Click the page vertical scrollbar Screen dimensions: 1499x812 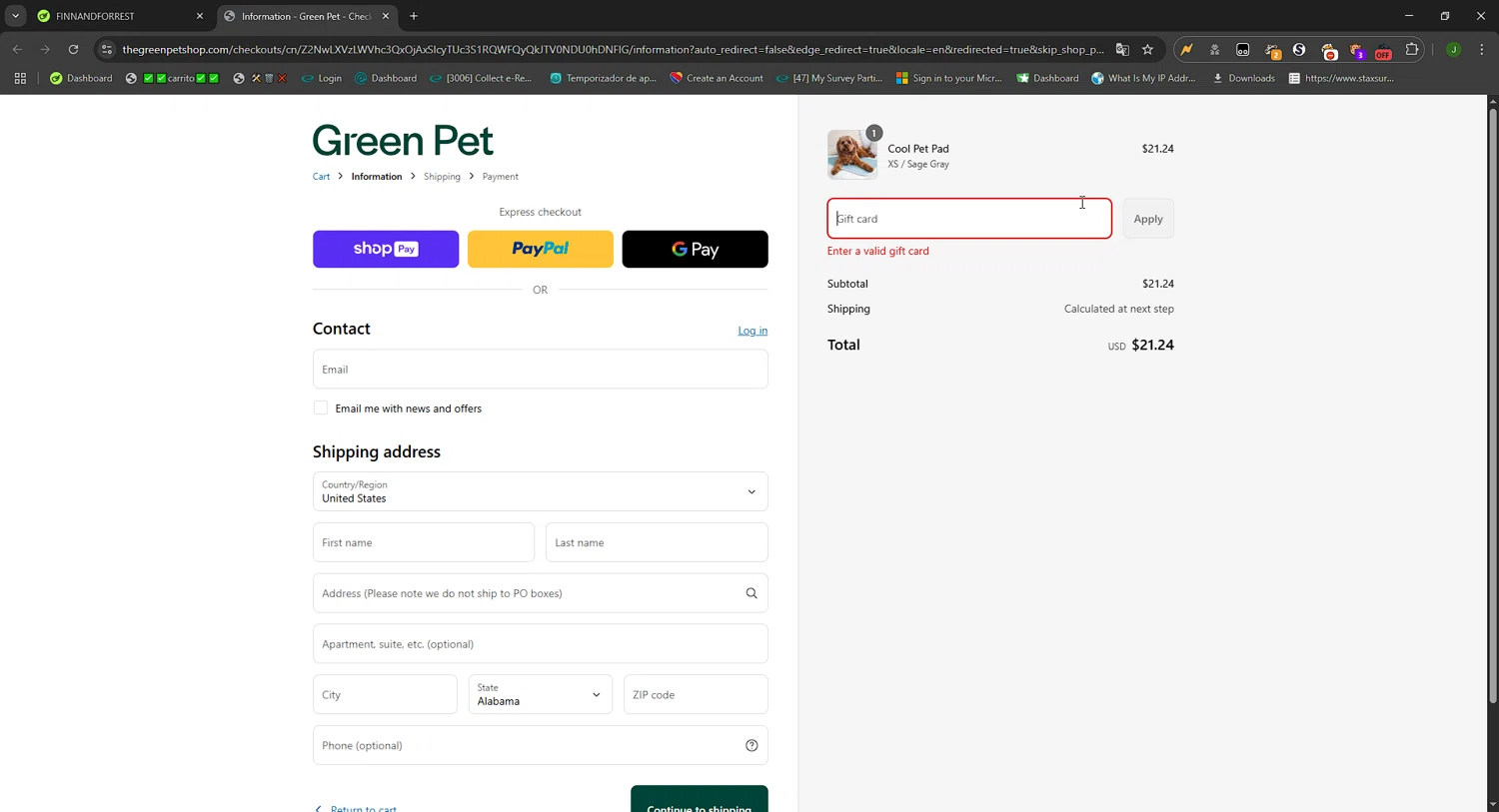(x=1493, y=405)
